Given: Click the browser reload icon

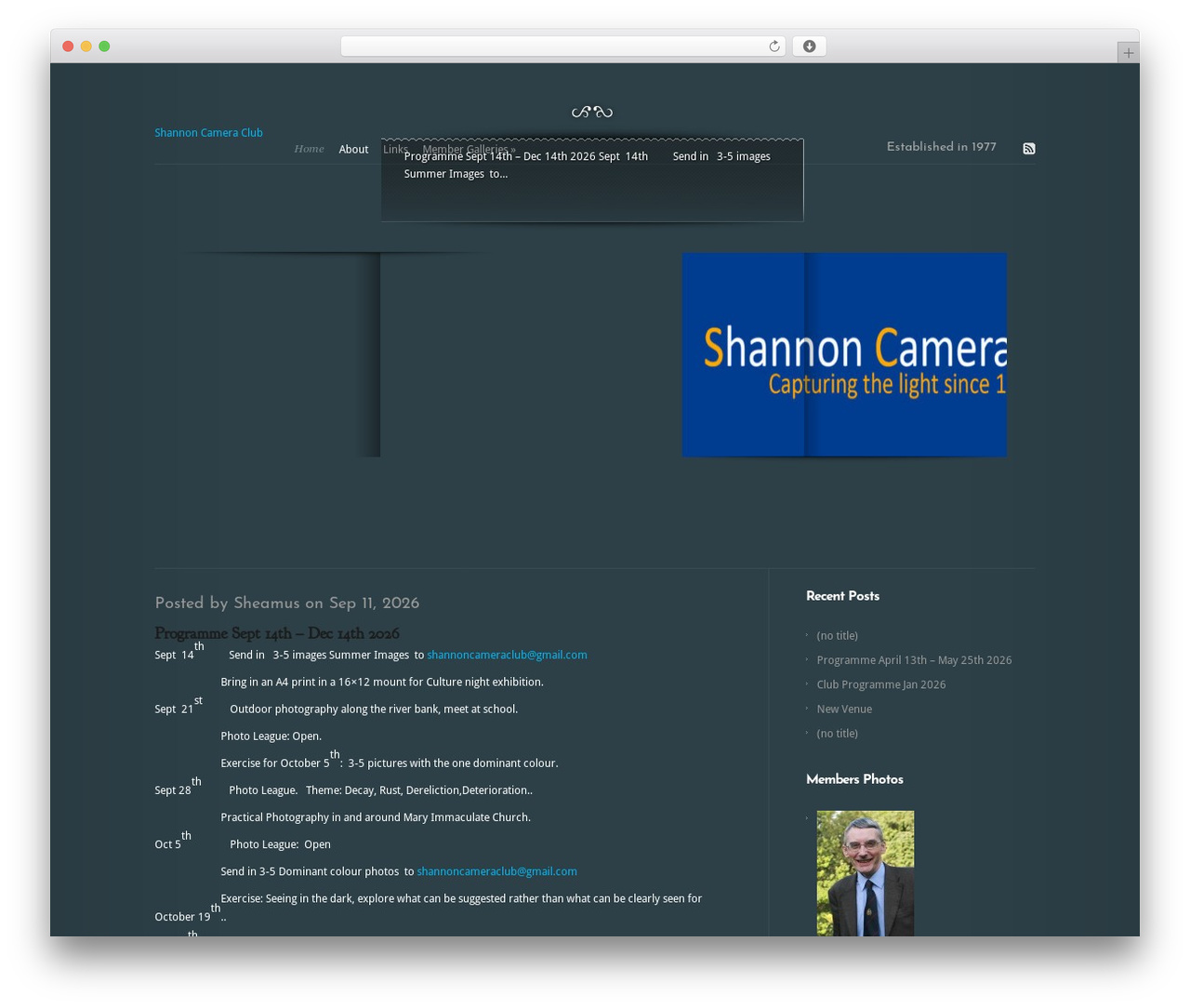Looking at the screenshot, I should (773, 46).
